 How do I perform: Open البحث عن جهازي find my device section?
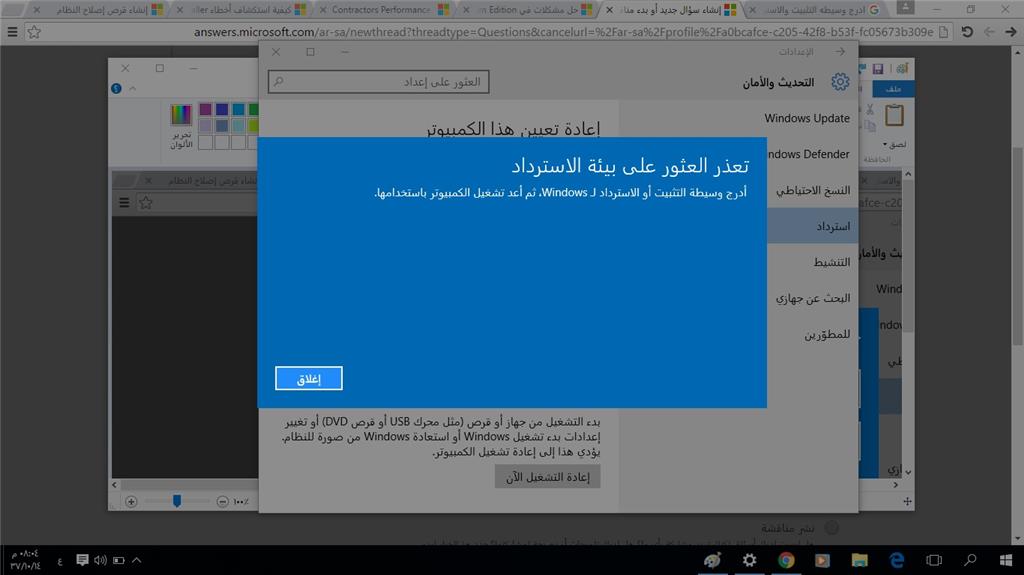(813, 298)
